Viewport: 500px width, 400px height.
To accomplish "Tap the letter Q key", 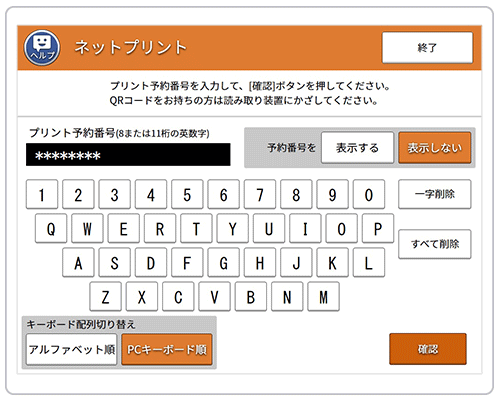I will click(51, 229).
